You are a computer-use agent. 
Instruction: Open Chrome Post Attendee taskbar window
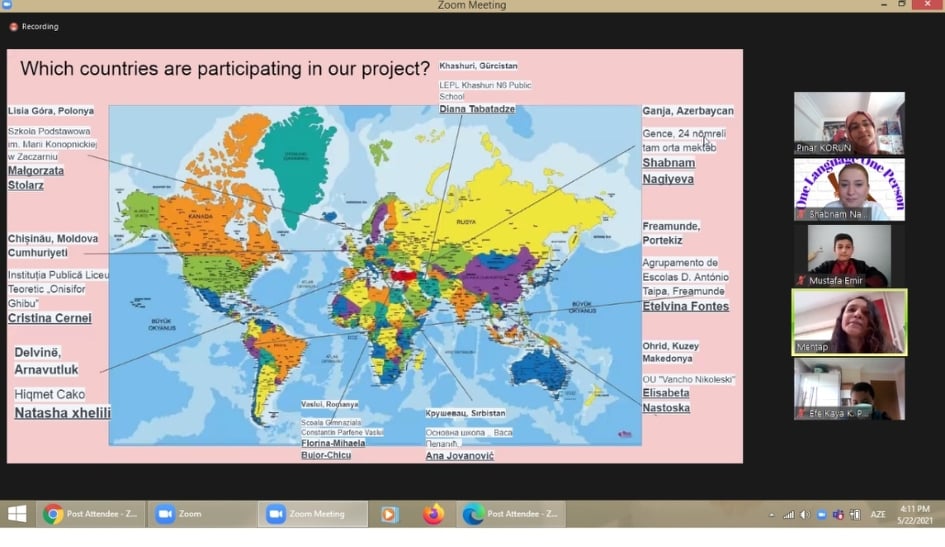91,514
